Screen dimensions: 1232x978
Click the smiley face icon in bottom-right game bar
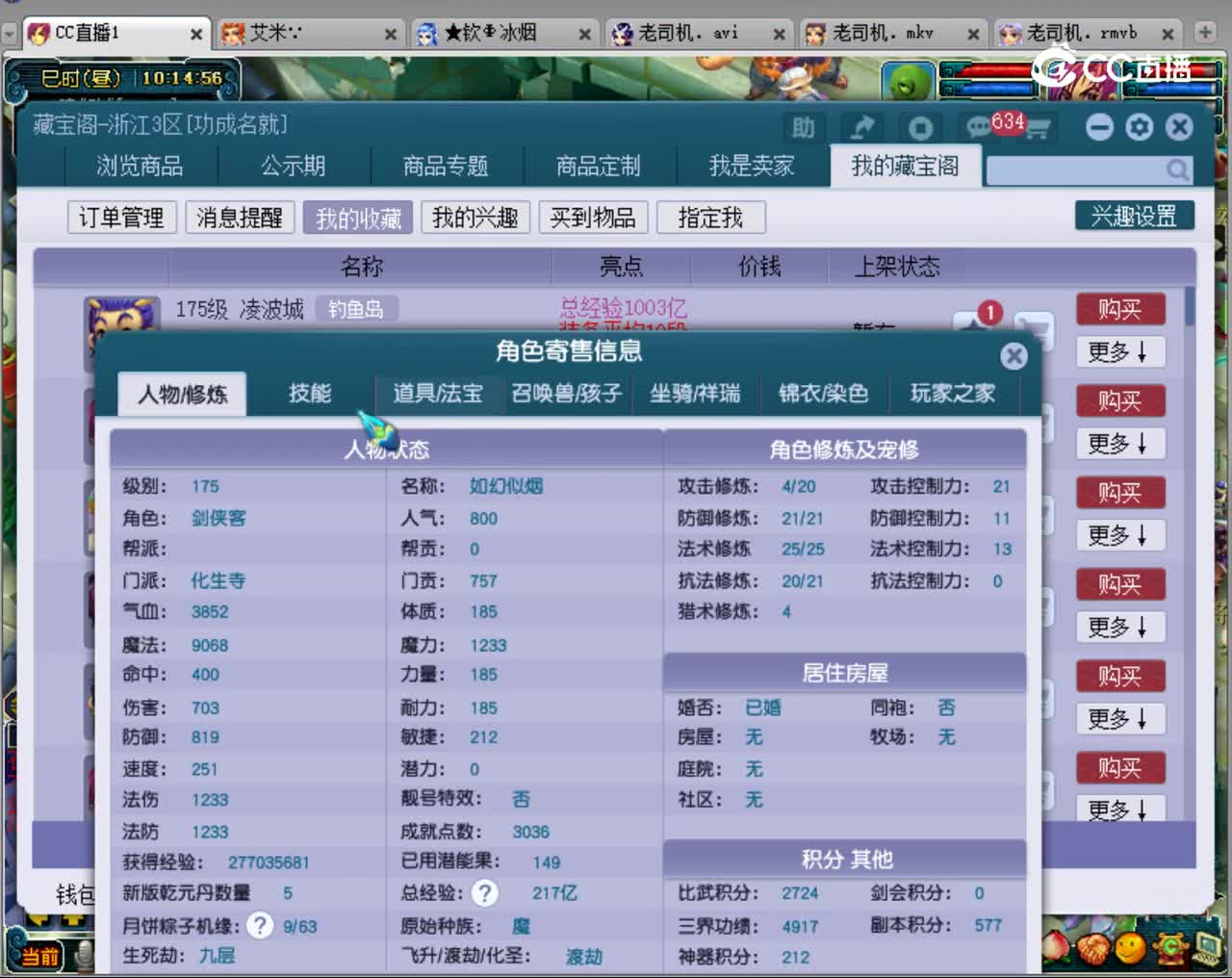pos(1130,948)
